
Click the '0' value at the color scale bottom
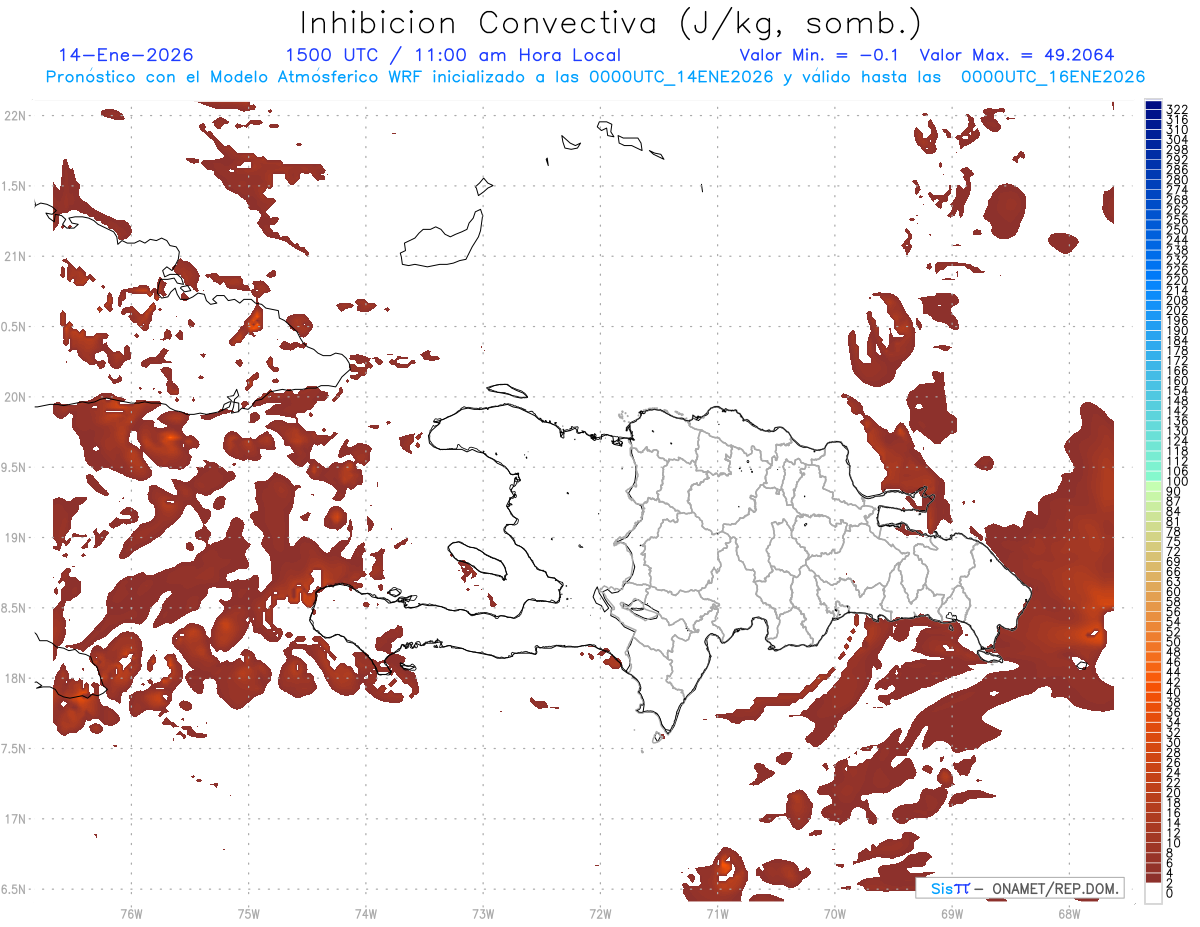click(x=1170, y=893)
